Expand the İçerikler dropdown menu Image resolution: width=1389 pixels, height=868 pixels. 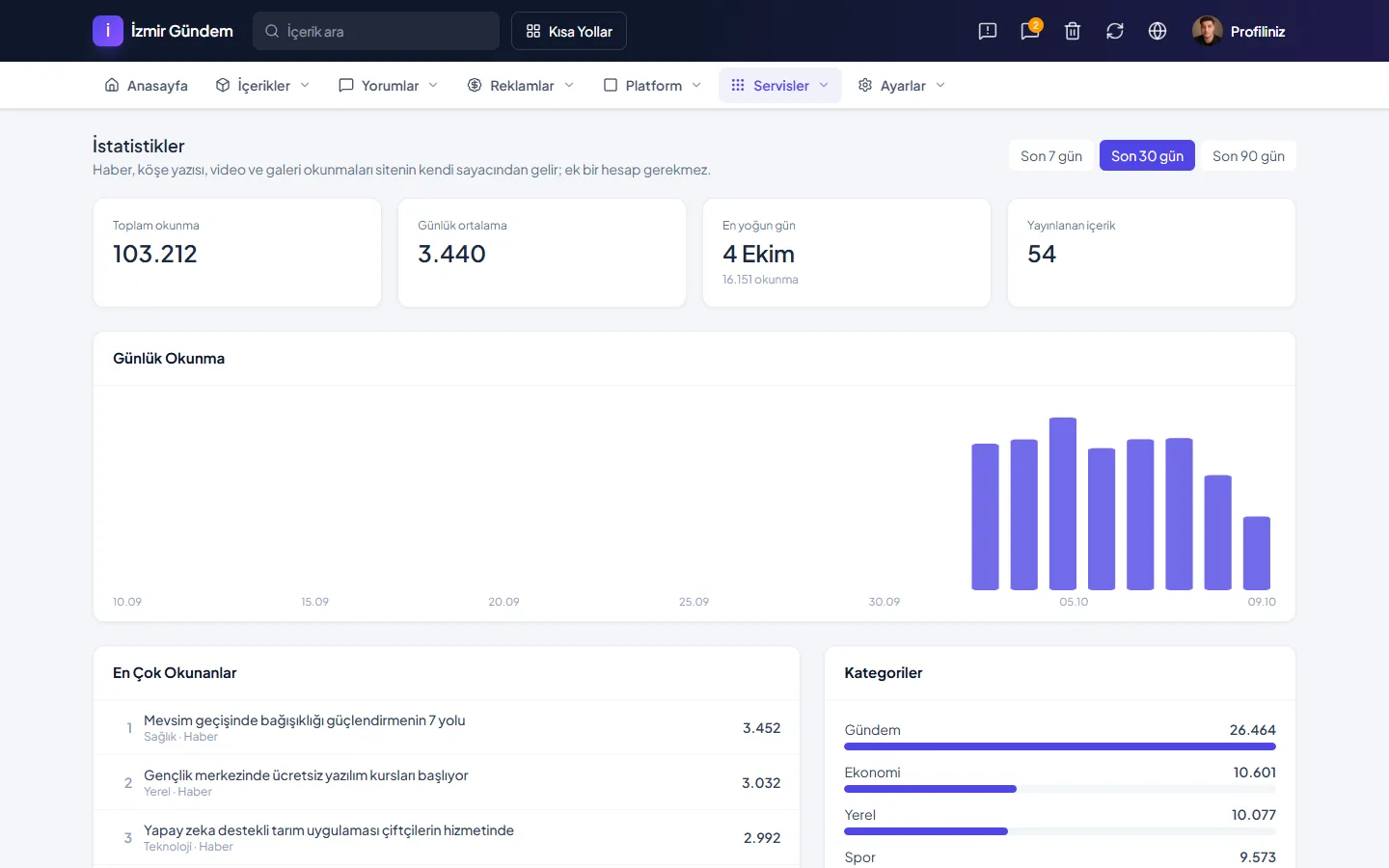click(262, 85)
